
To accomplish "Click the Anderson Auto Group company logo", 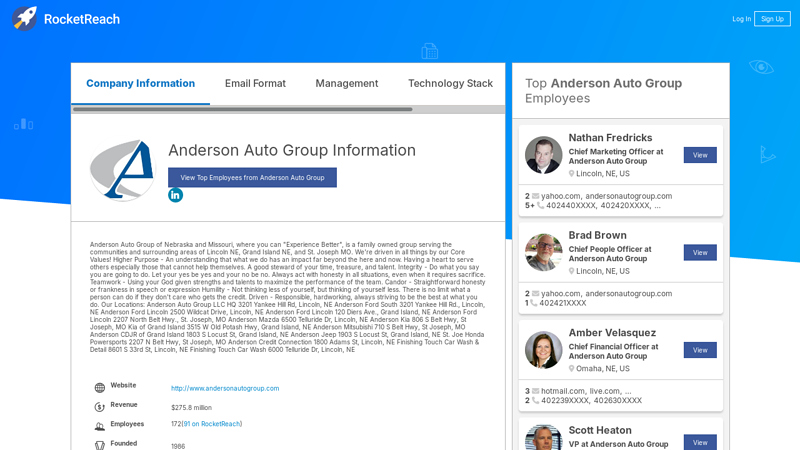I will pos(122,170).
